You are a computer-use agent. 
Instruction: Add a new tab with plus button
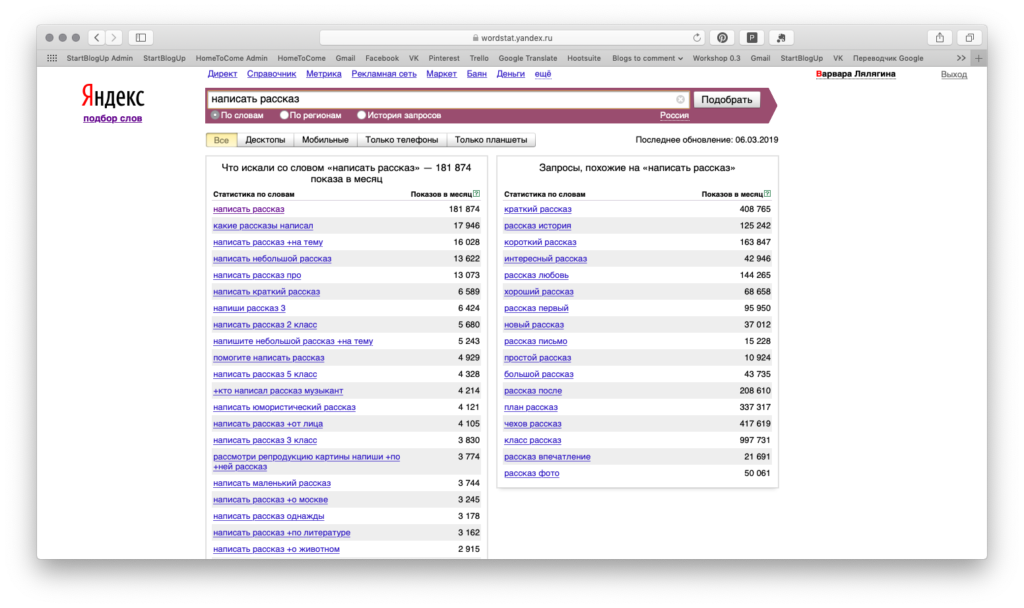978,58
